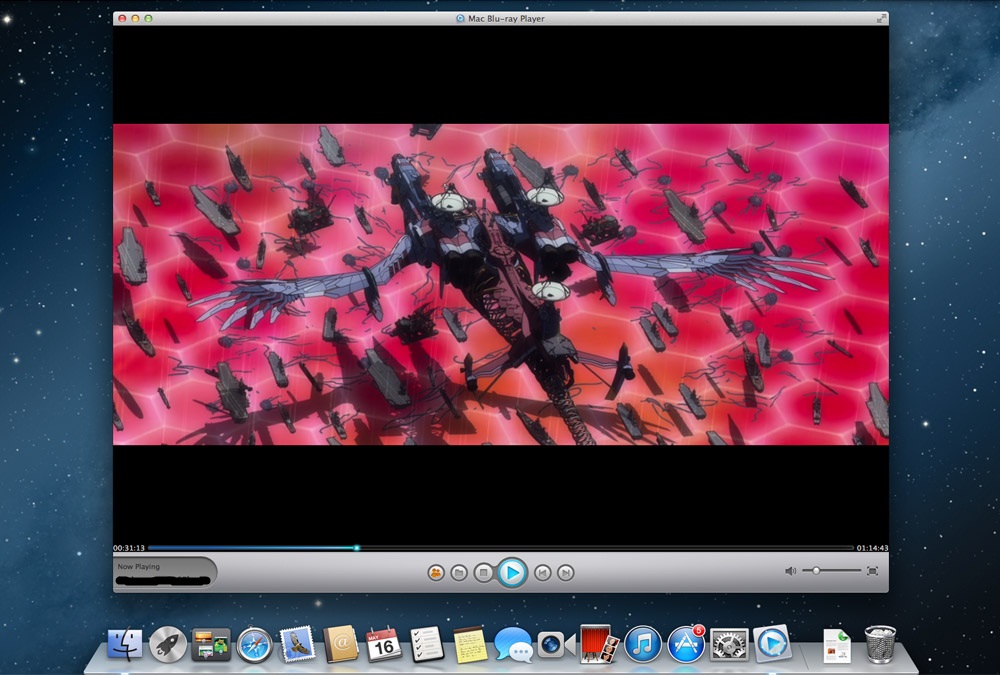Open Mac Blu-ray Player from the Dock
Image resolution: width=1000 pixels, height=675 pixels.
(772, 643)
